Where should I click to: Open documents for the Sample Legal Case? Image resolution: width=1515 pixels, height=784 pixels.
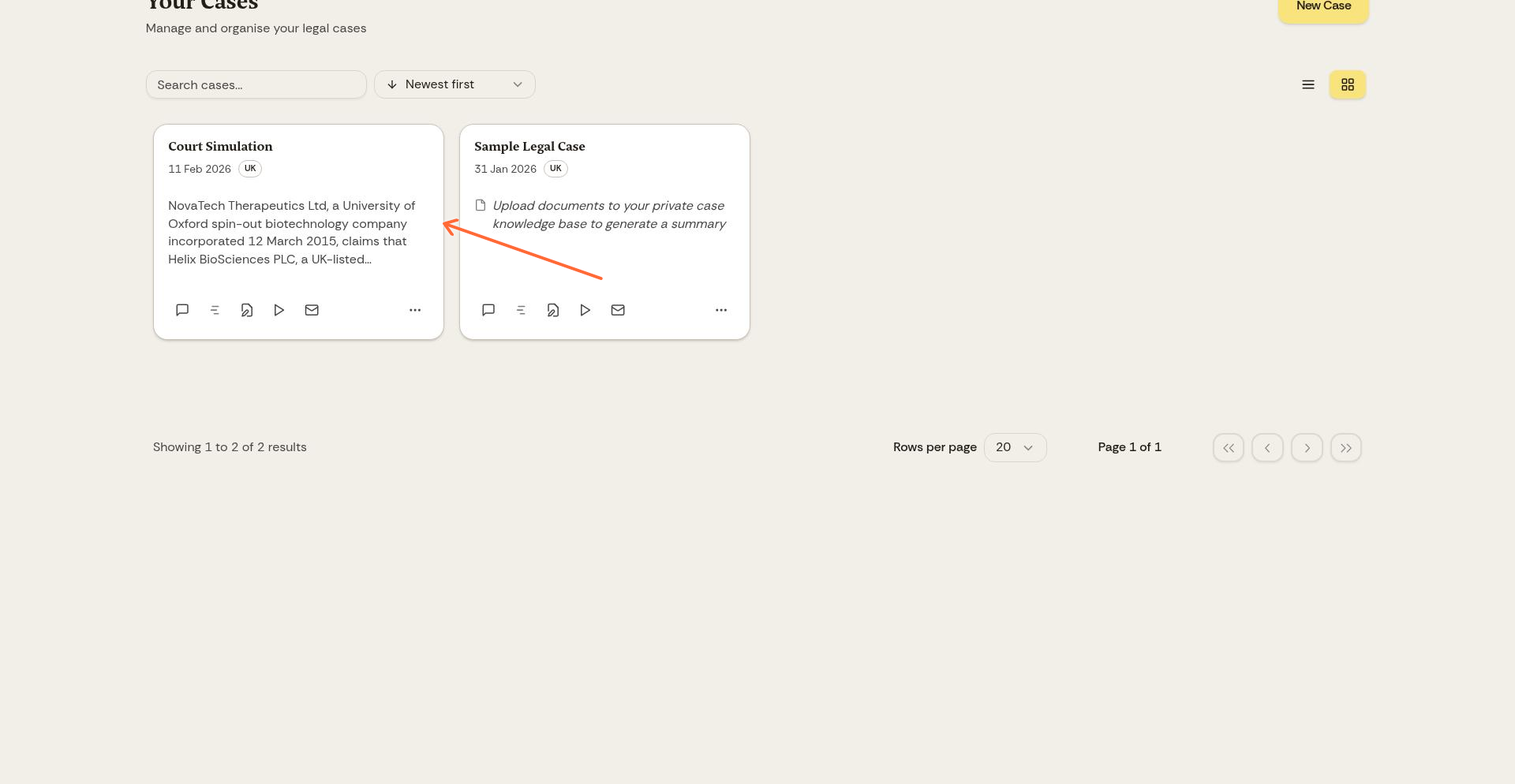[553, 310]
